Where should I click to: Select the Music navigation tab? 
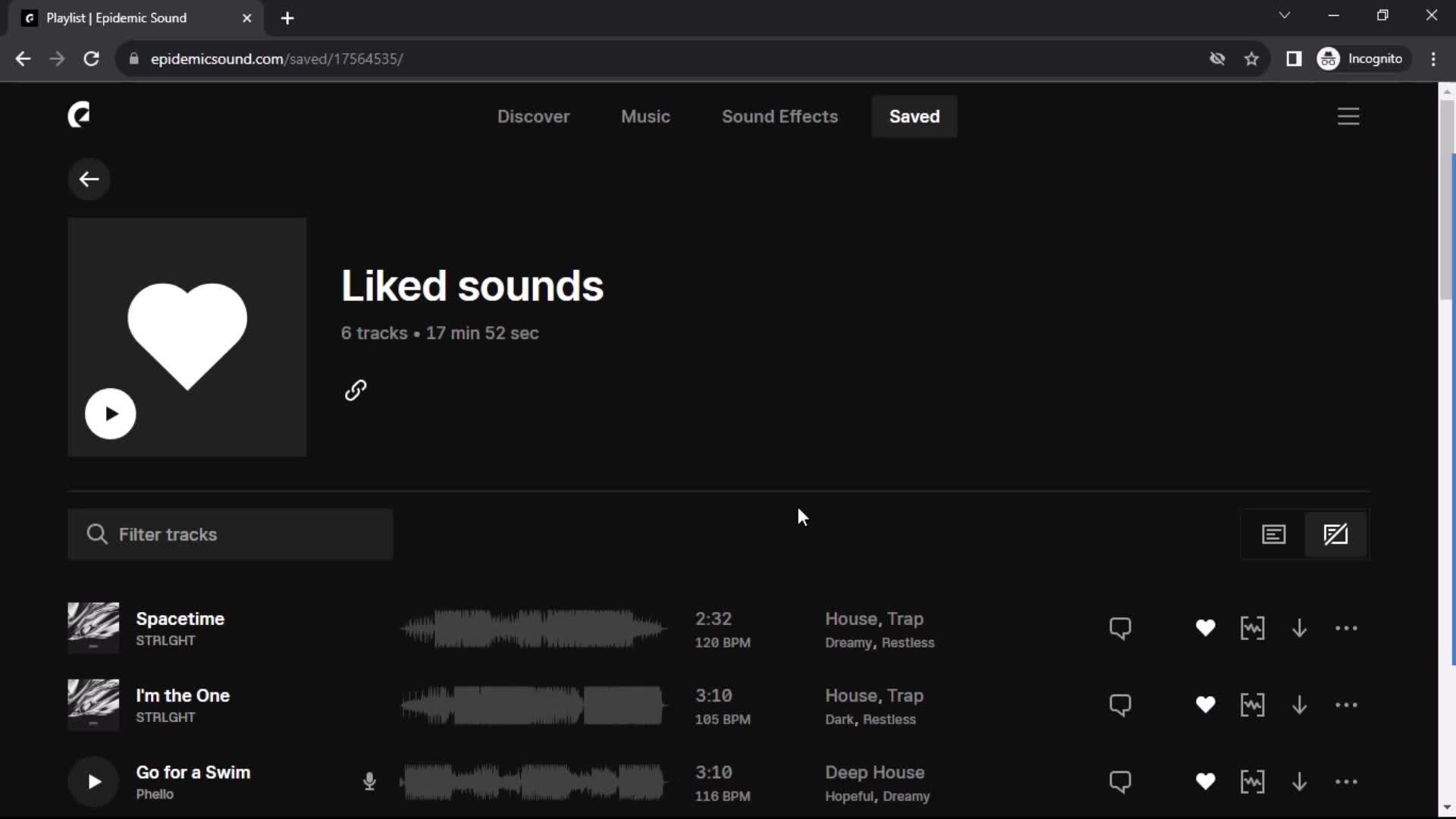pyautogui.click(x=646, y=117)
